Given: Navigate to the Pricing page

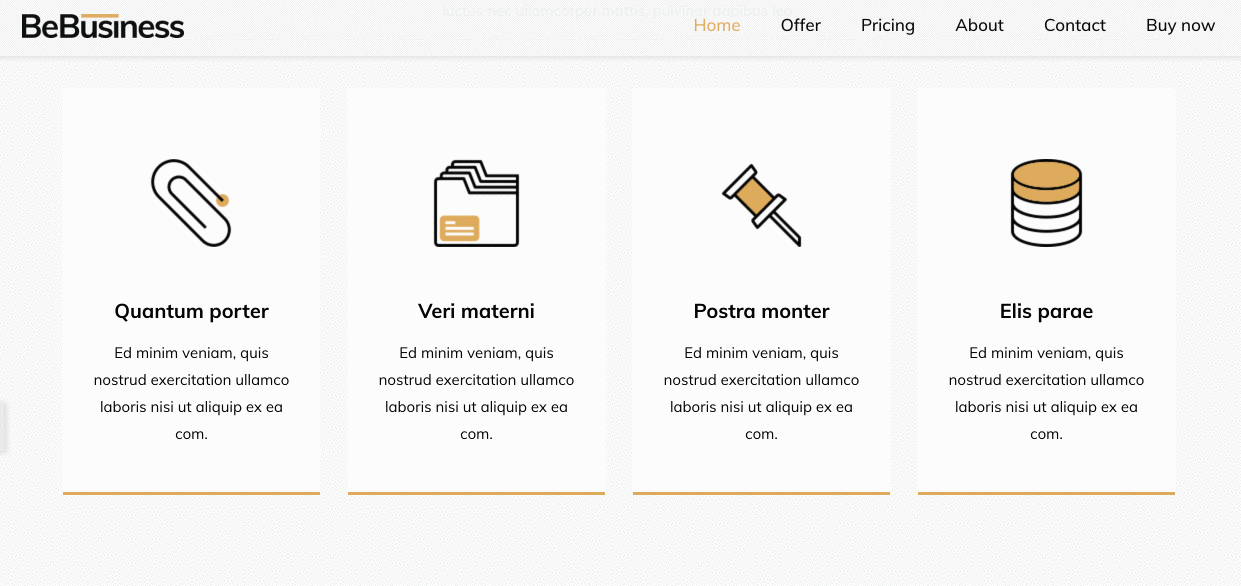Looking at the screenshot, I should point(887,25).
